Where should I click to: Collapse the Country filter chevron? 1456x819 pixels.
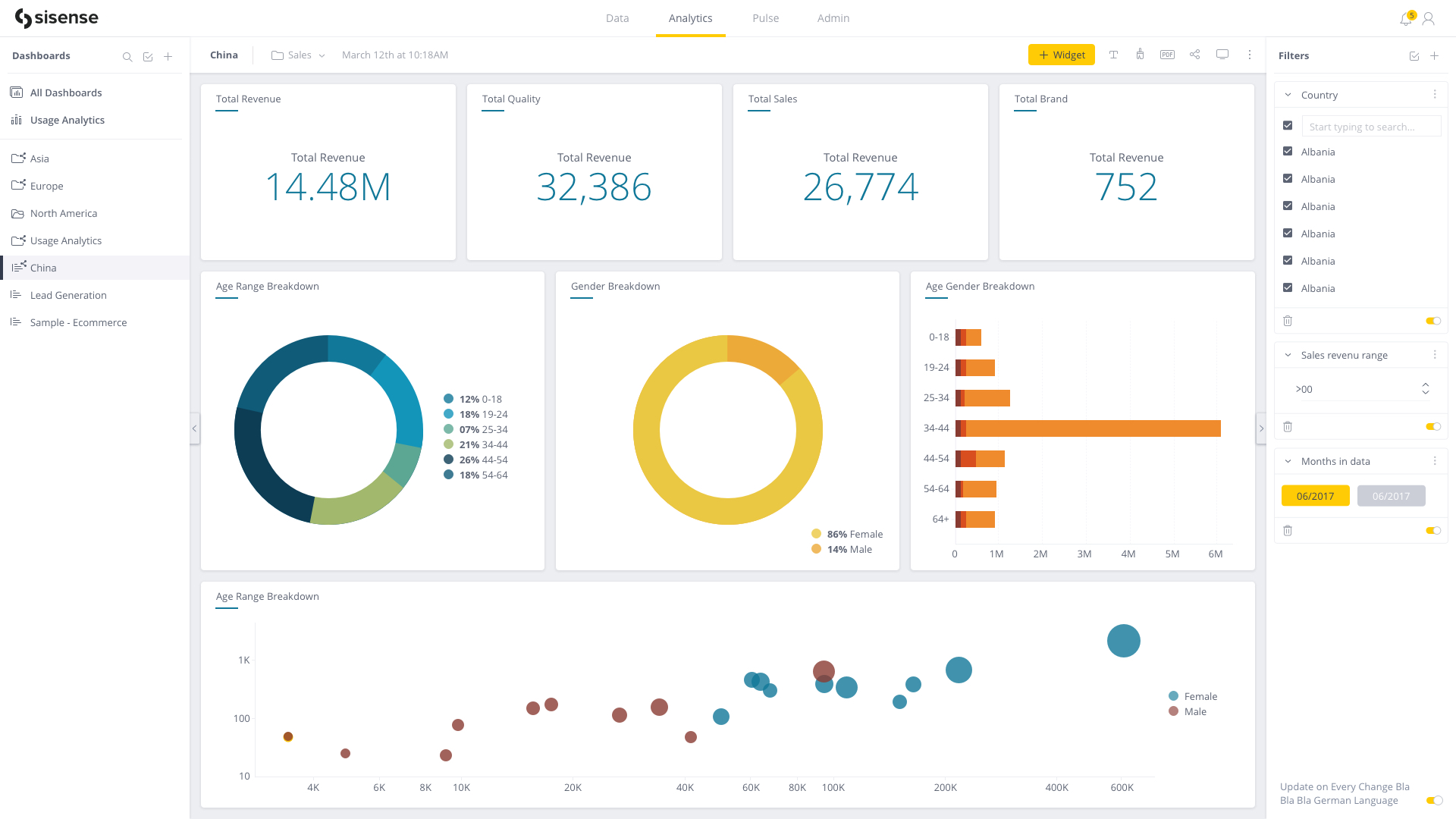(1288, 95)
